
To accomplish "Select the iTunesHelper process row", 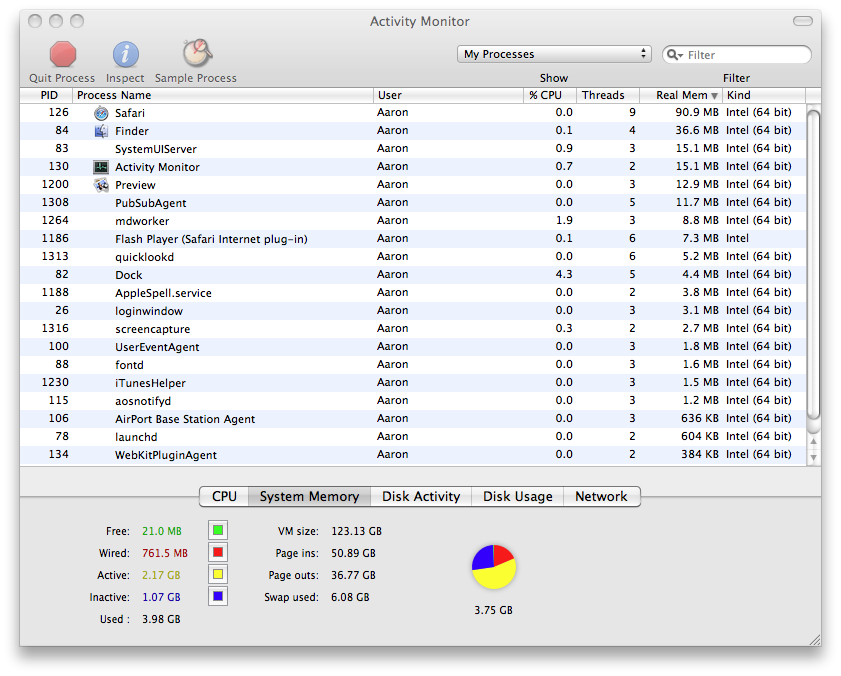I will click(413, 383).
